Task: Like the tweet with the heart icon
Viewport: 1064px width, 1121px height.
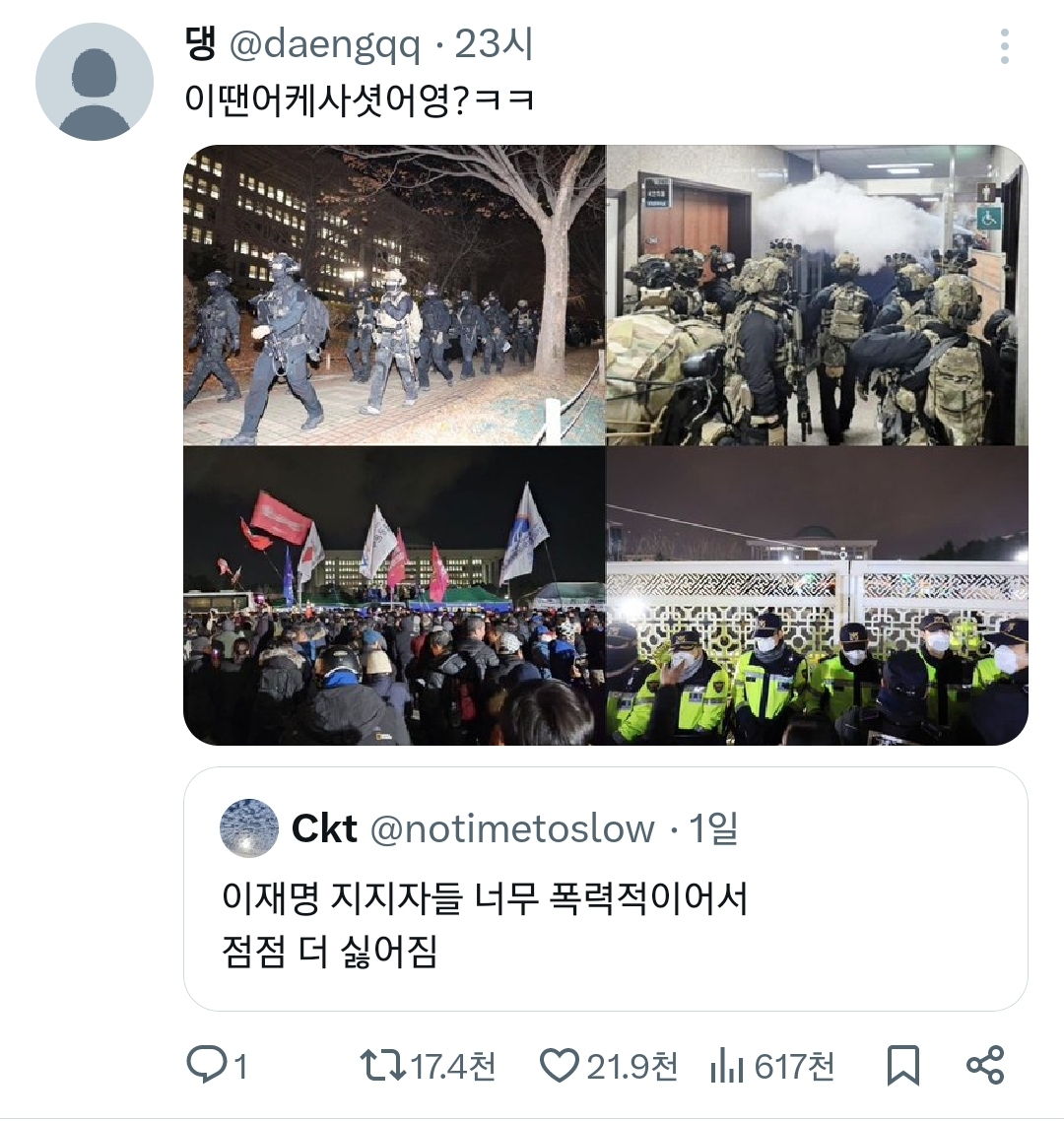Action: click(559, 1066)
